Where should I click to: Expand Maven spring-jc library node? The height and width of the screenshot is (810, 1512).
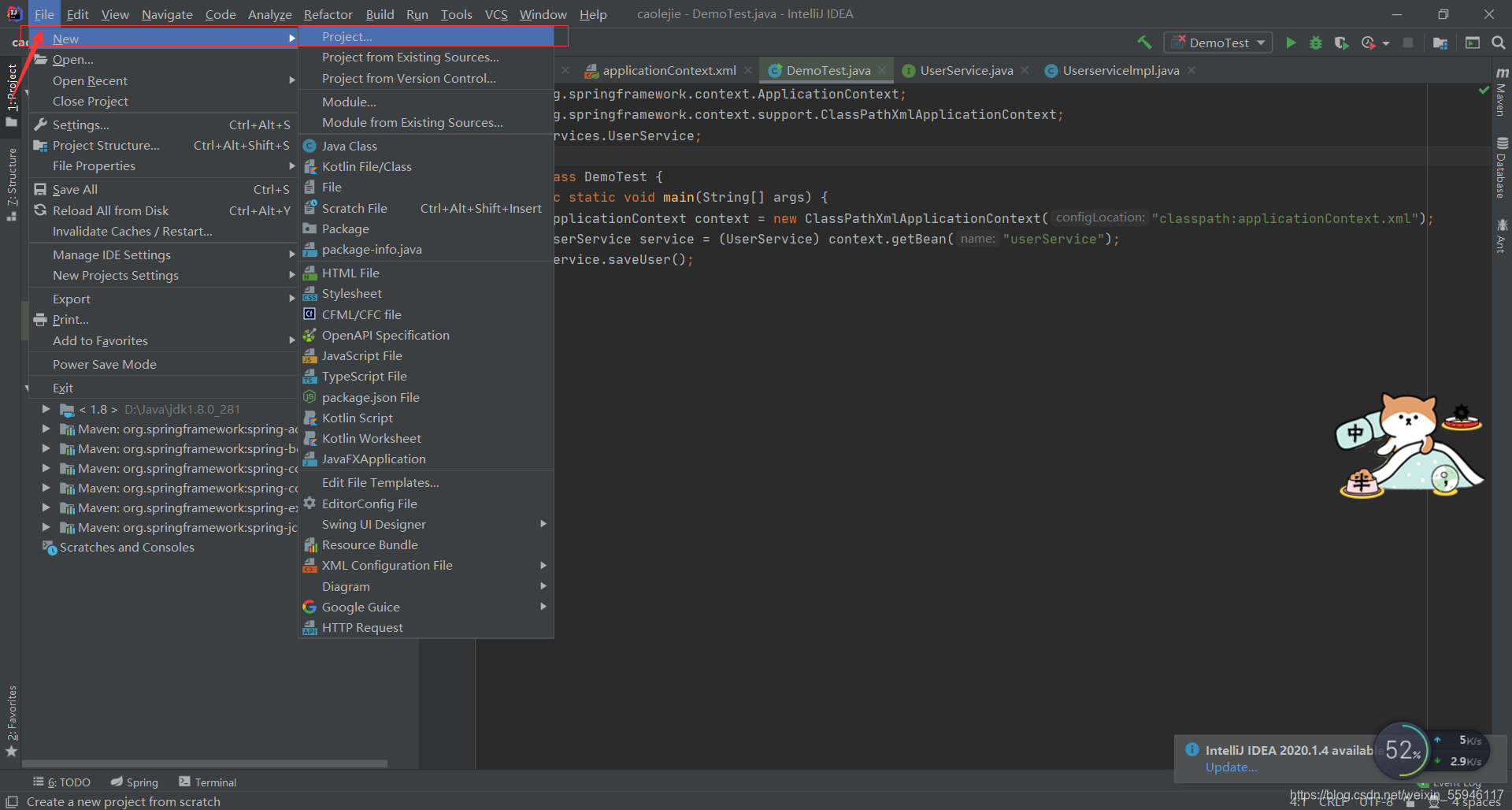(x=46, y=527)
